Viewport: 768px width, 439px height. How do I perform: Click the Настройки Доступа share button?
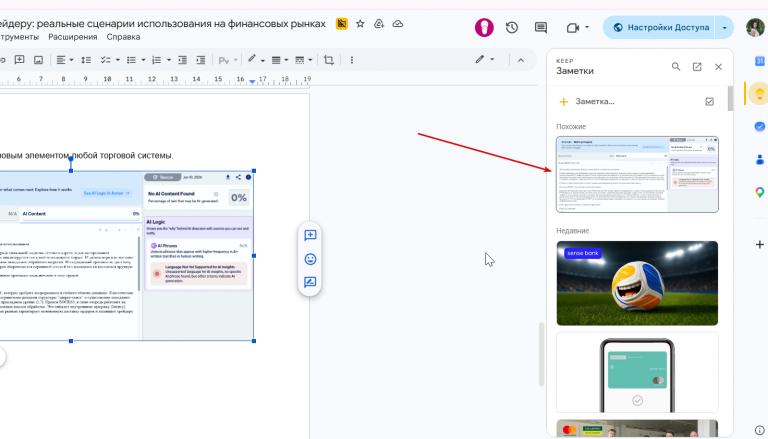(659, 27)
